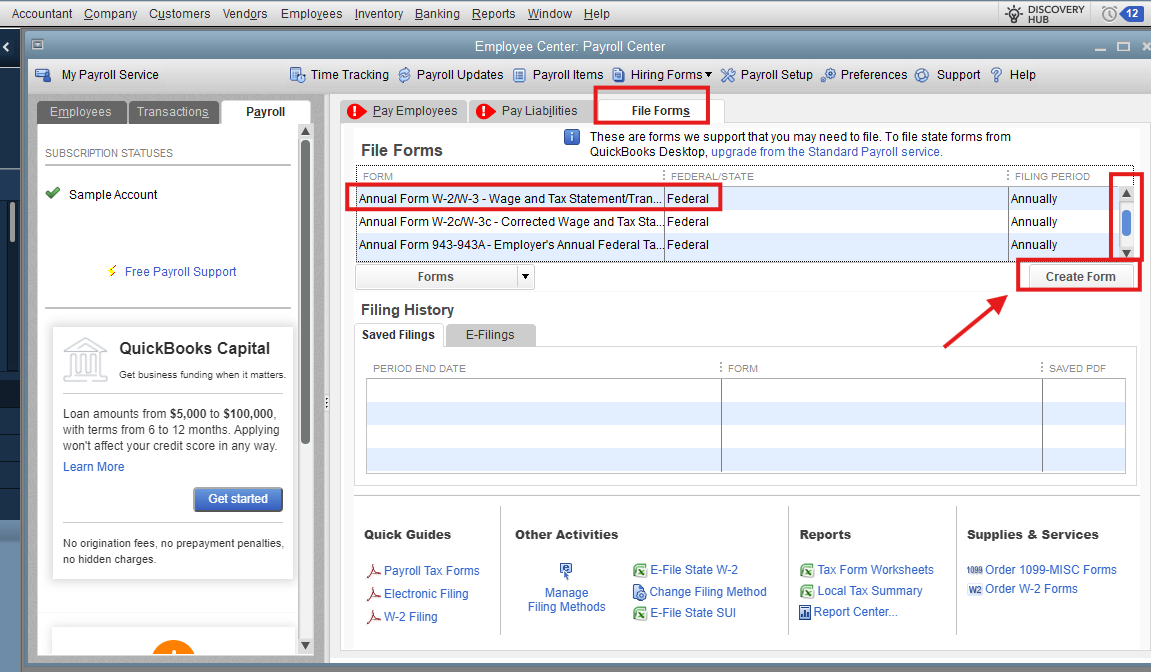Click the W-2 Filing PDF icon
The width and height of the screenshot is (1151, 672).
[x=374, y=617]
